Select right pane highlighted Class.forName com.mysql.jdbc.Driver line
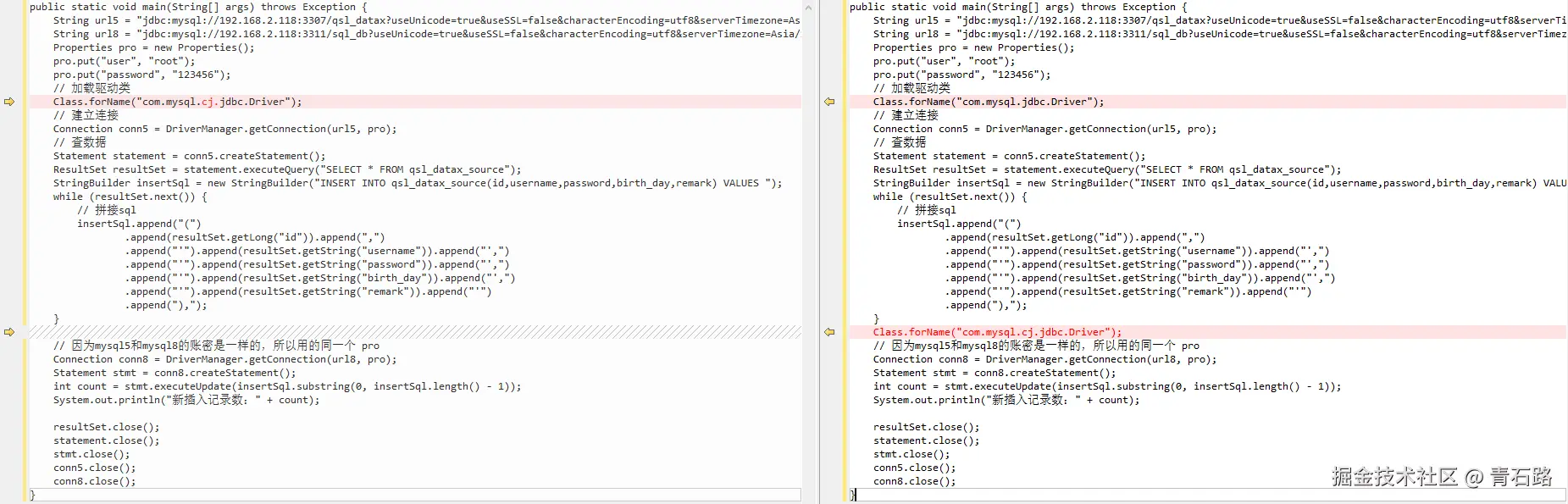1568x504 pixels. click(x=1208, y=102)
